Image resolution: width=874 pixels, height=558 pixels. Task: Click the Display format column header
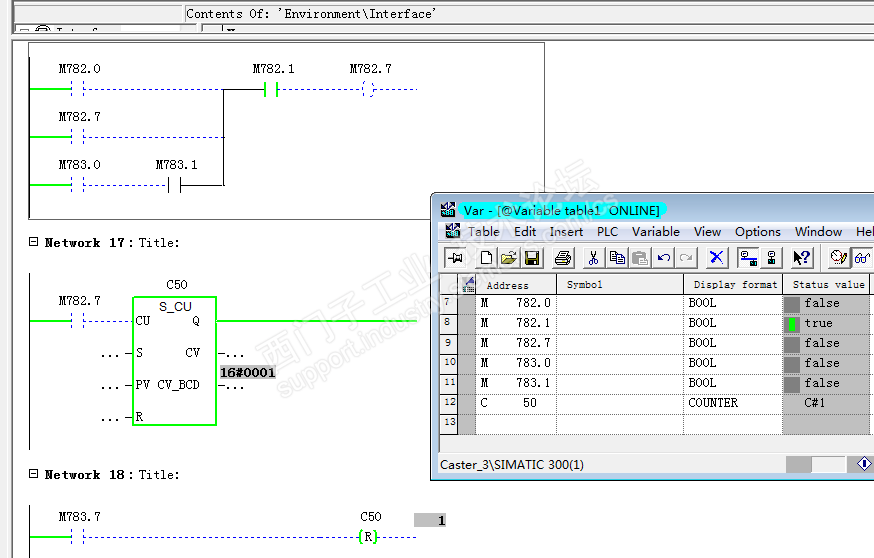tap(734, 285)
